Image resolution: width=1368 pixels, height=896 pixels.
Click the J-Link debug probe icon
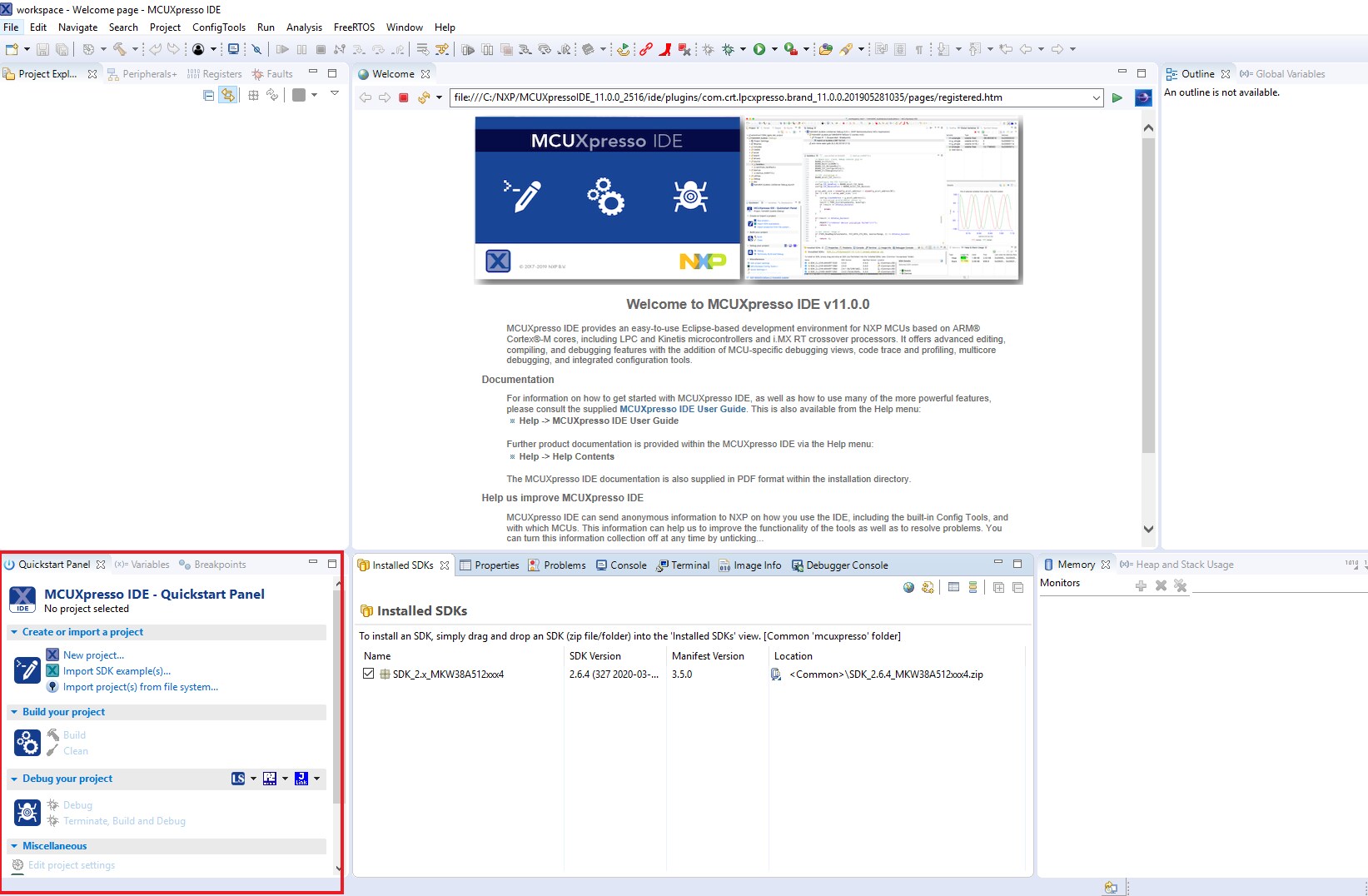click(x=301, y=779)
